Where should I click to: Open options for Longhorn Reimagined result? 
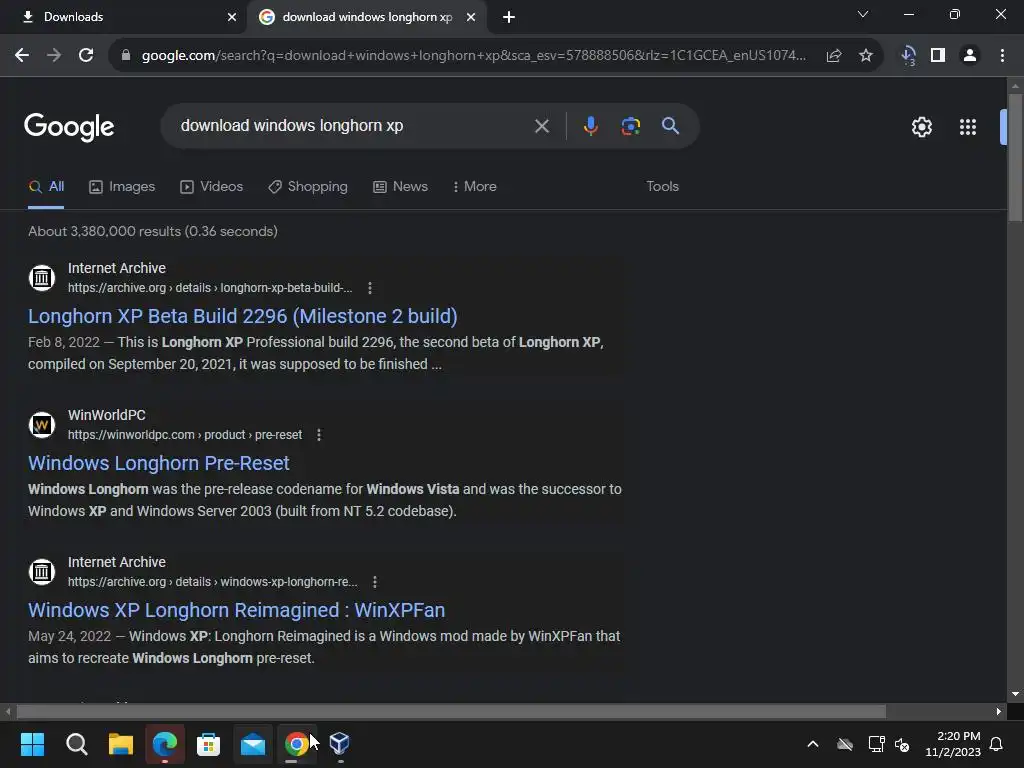tap(374, 582)
